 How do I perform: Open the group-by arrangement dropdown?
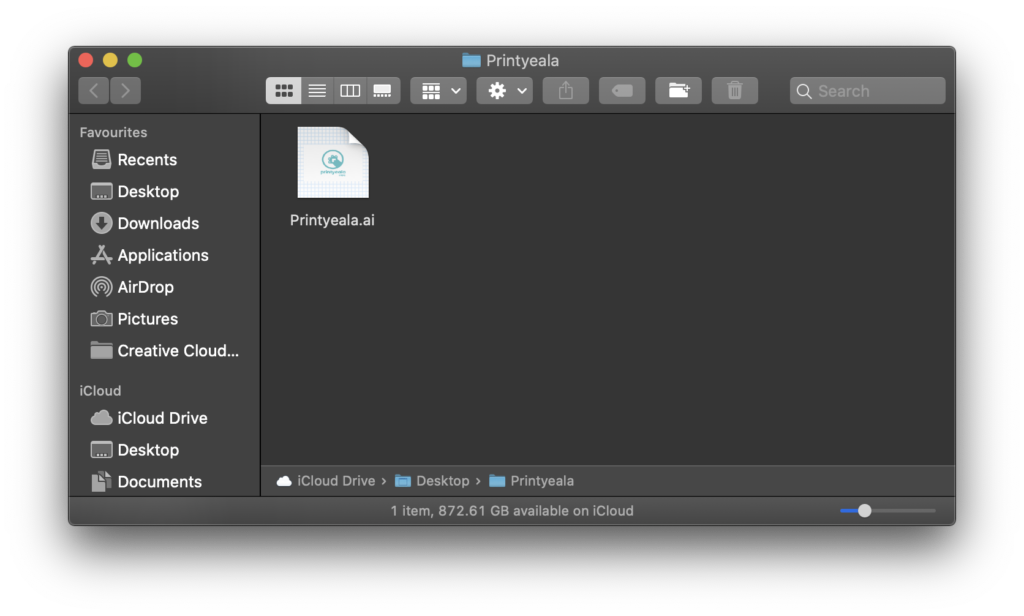coord(438,91)
